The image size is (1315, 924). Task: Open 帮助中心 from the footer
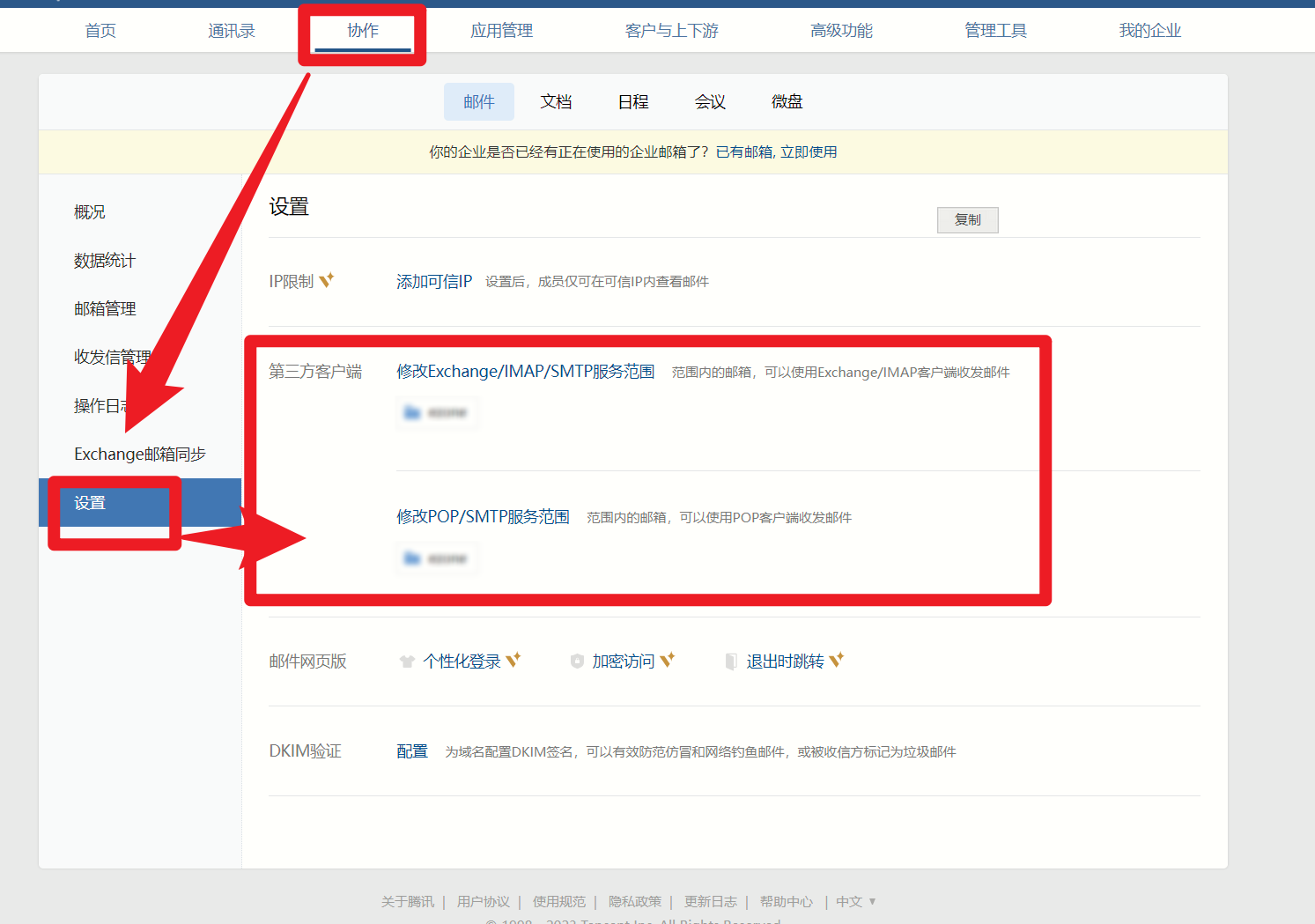click(786, 901)
